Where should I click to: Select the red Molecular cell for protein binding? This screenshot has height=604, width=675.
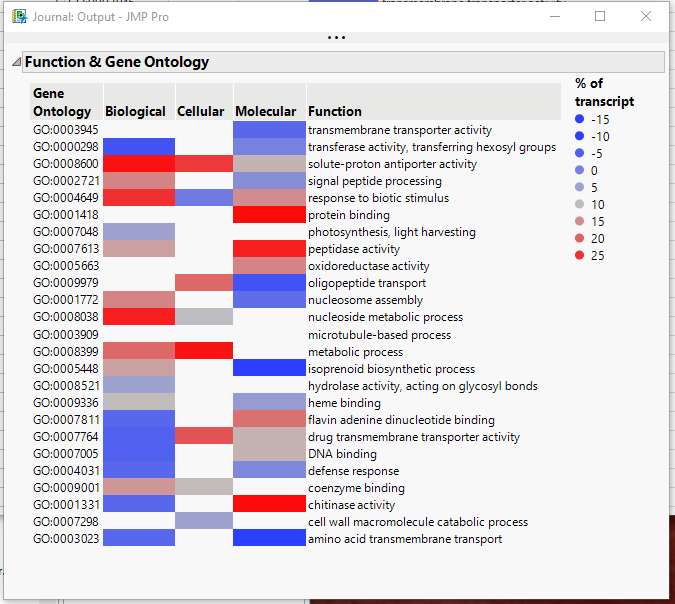(269, 215)
